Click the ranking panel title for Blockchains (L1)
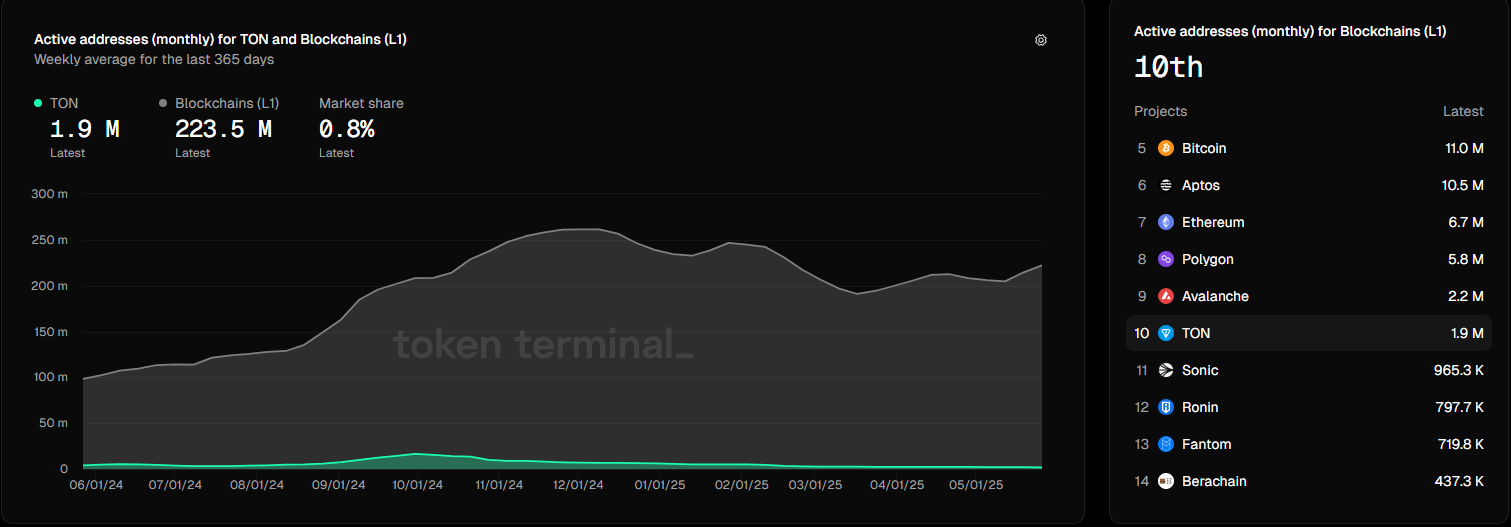 1290,31
